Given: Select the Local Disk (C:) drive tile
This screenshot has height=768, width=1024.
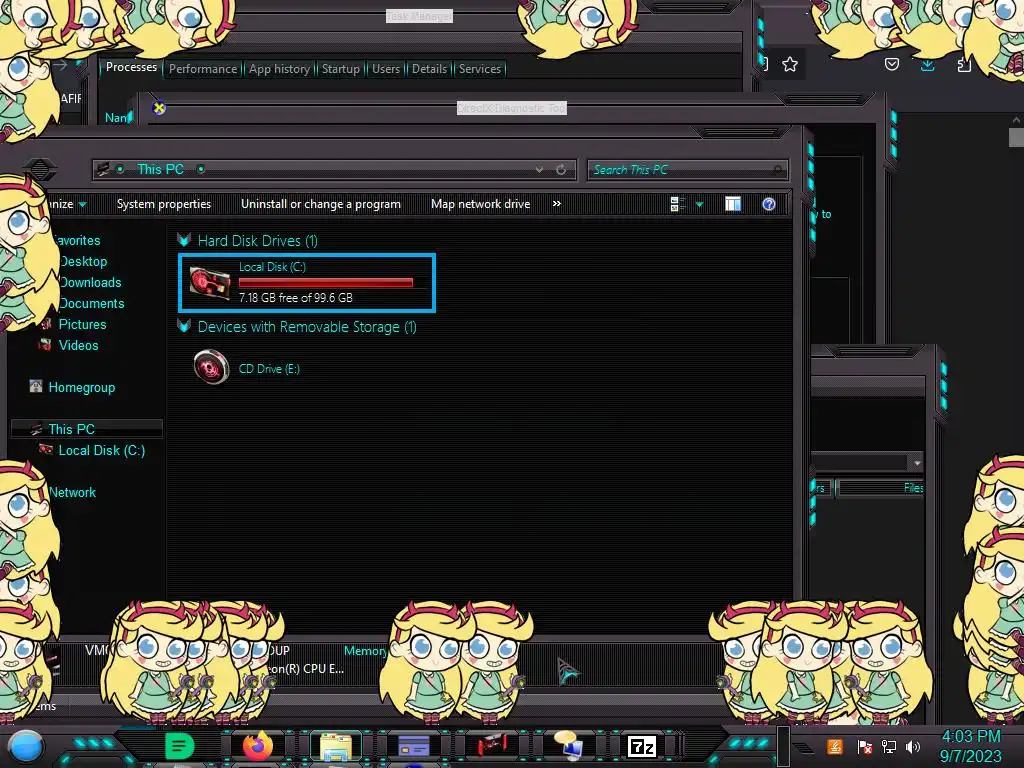Looking at the screenshot, I should tap(307, 283).
